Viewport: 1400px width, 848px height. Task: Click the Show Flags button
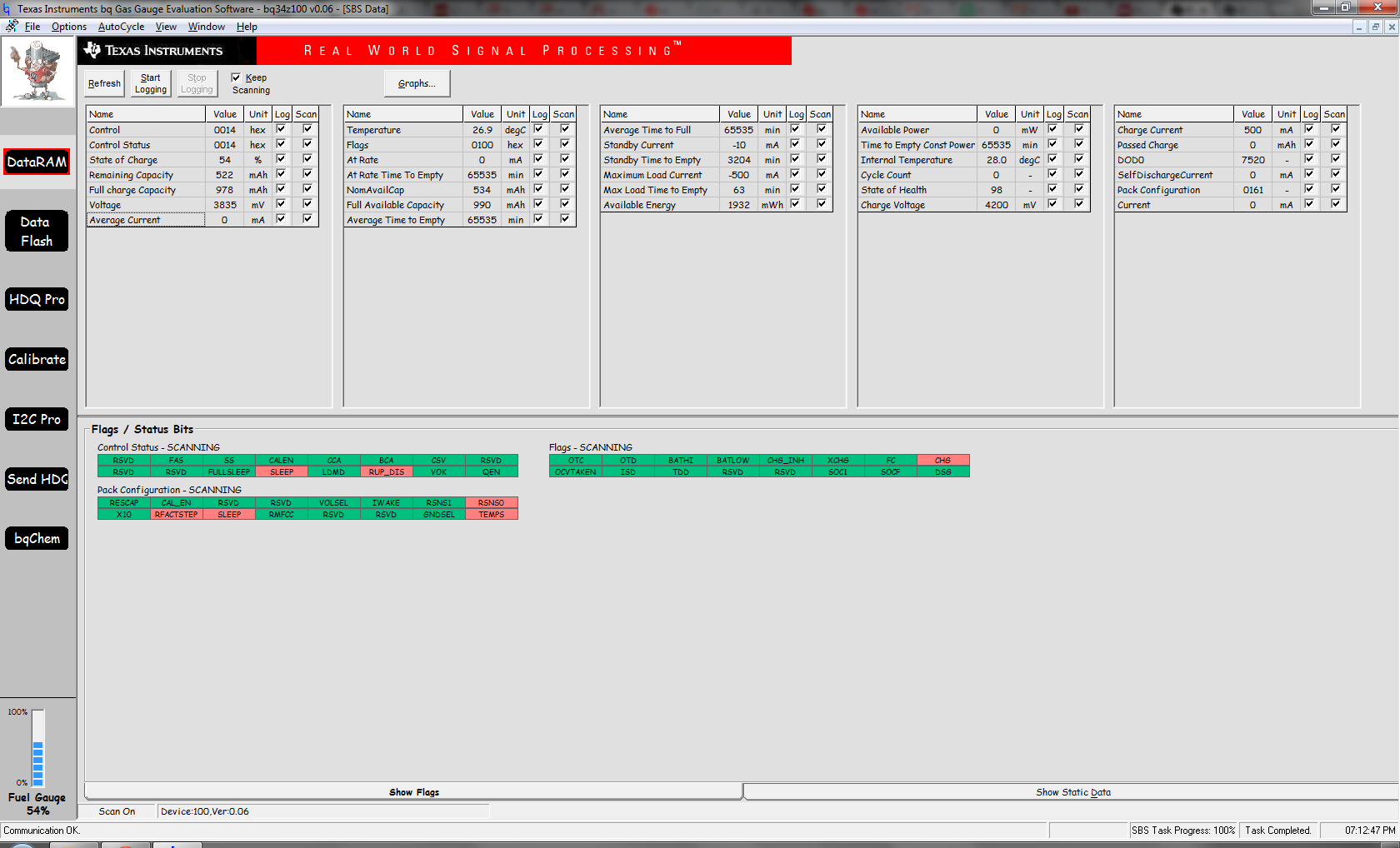tap(414, 792)
